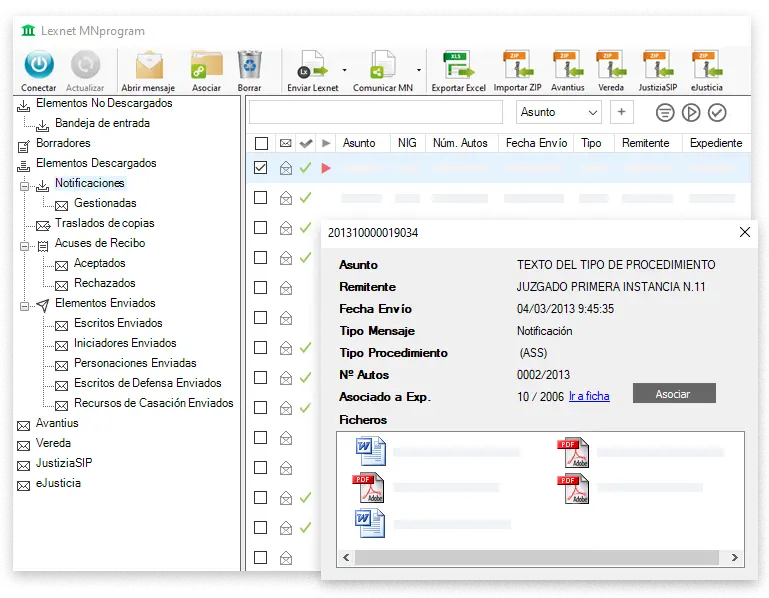Screen dimensions: 769x598
Task: Expand the Enviar Lexnet dropdown arrow
Action: [345, 71]
